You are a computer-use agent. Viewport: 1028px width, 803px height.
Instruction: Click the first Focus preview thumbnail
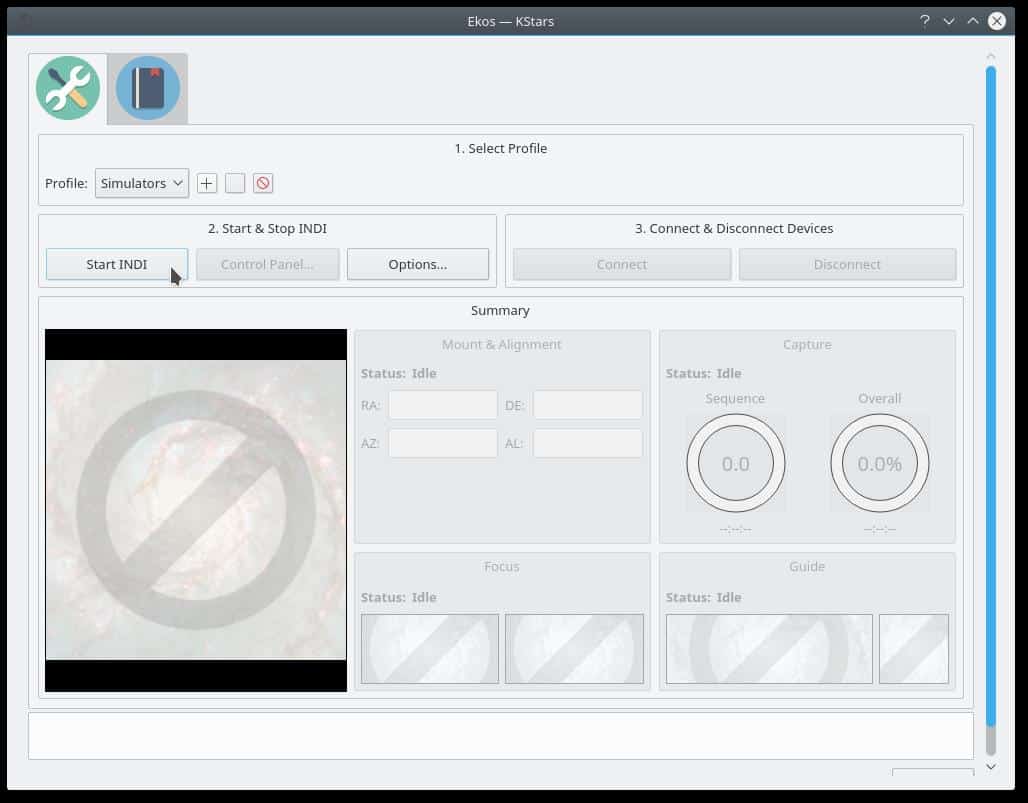(x=430, y=649)
